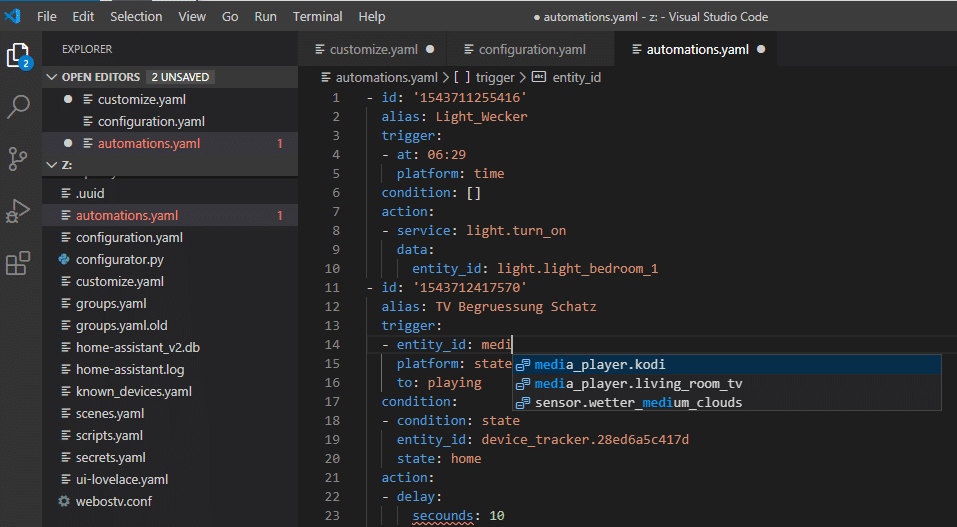Click the suggestion icon beside media_player.kodi
This screenshot has height=527, width=957.
[x=523, y=365]
